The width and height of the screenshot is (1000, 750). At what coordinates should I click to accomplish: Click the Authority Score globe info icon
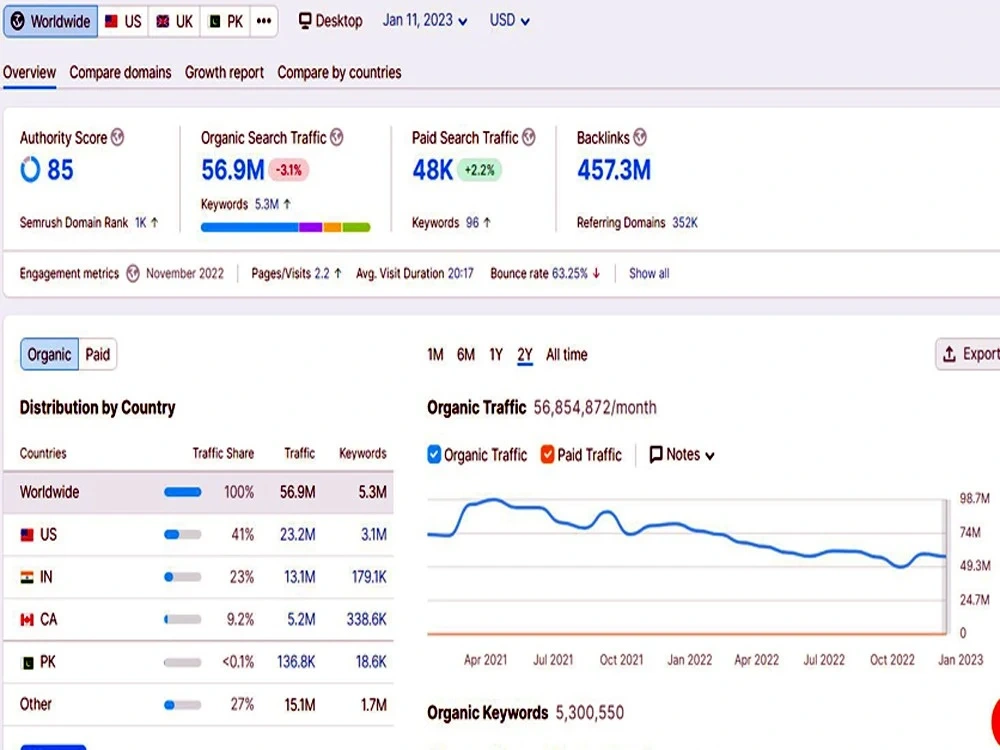(x=117, y=137)
